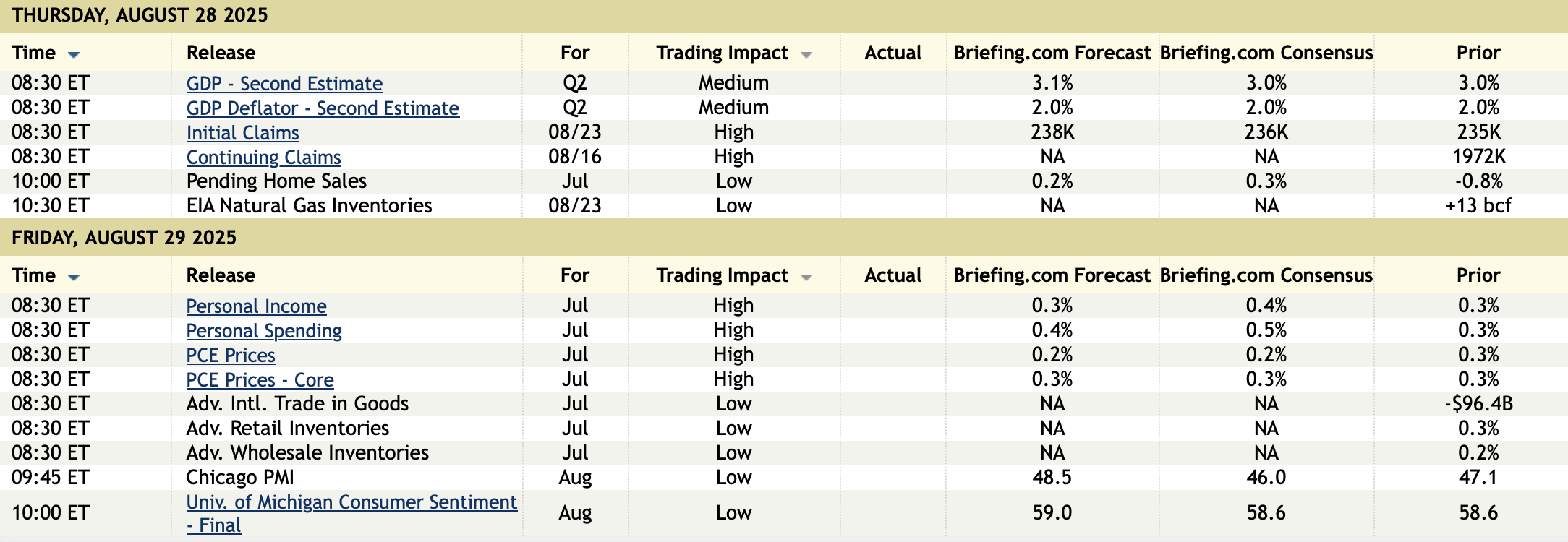Open the Continuing Claims release link
This screenshot has height=542, width=1568.
pos(263,158)
